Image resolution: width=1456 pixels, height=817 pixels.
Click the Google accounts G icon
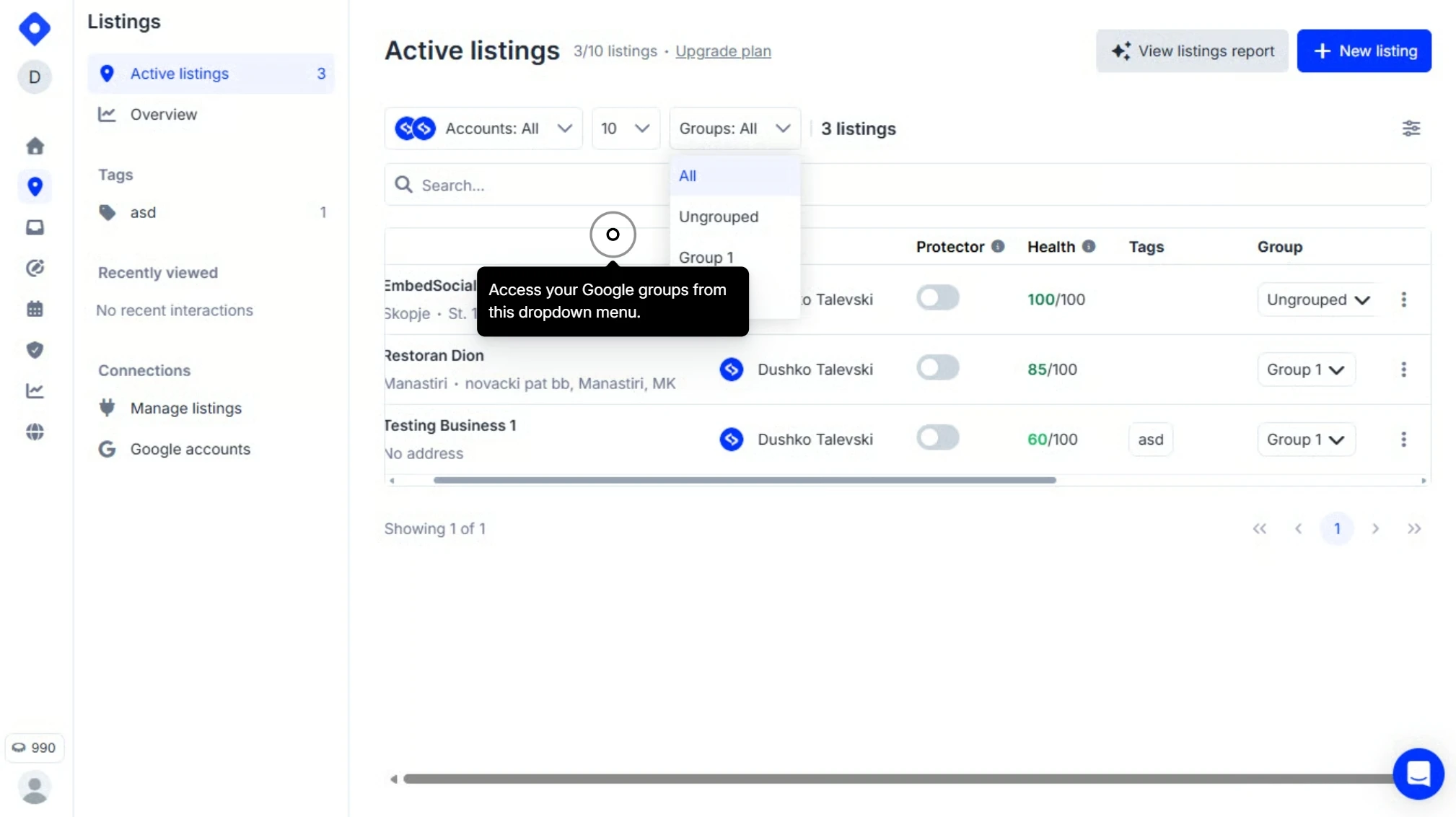[x=108, y=449]
